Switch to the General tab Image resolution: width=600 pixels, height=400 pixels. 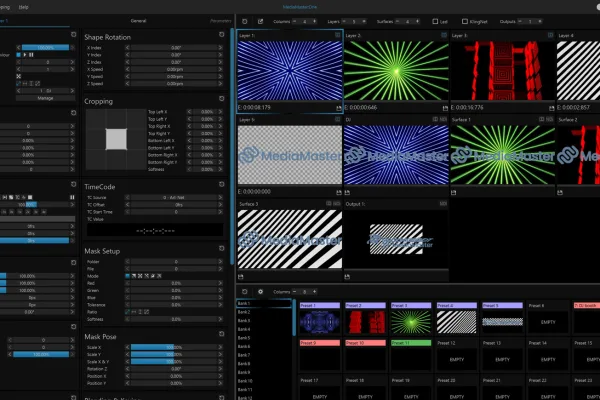(x=138, y=21)
